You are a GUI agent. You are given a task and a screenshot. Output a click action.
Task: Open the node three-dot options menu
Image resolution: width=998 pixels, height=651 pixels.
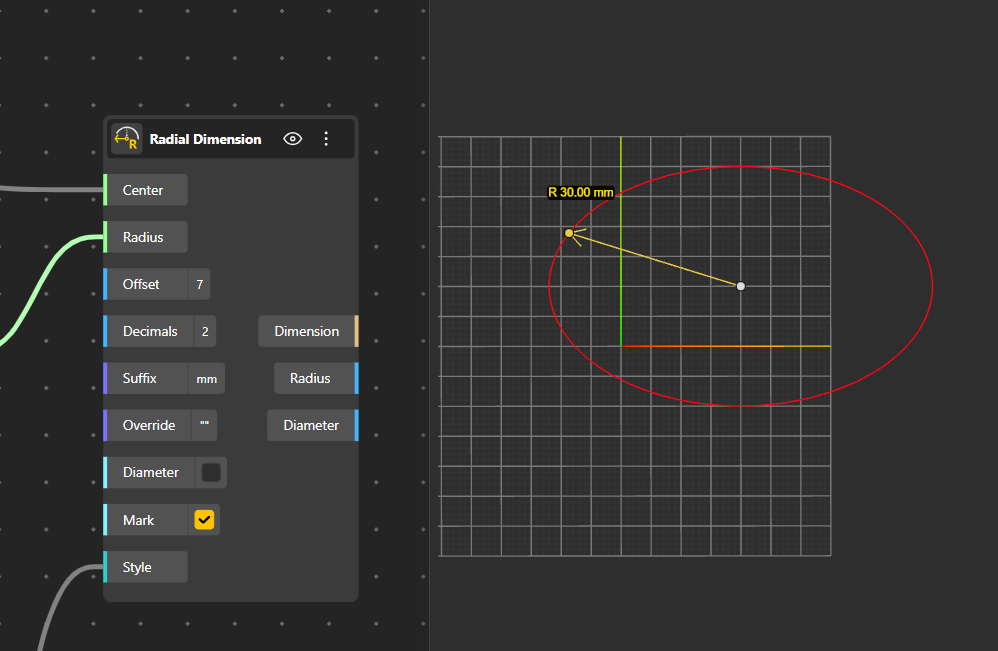click(x=326, y=139)
